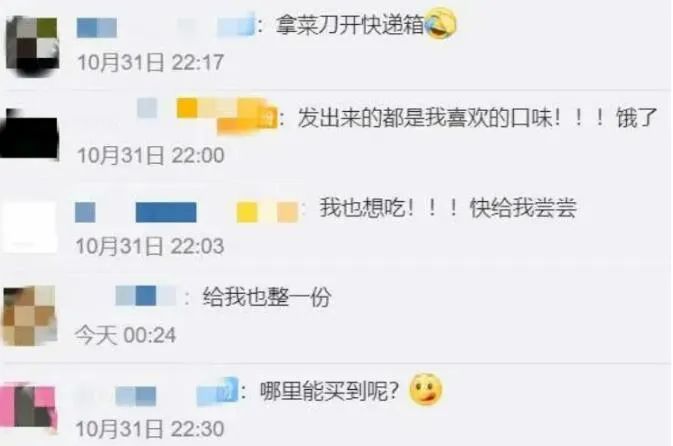Click the yellow badge blocks before 我也想吃
673x446 pixels.
coord(267,212)
